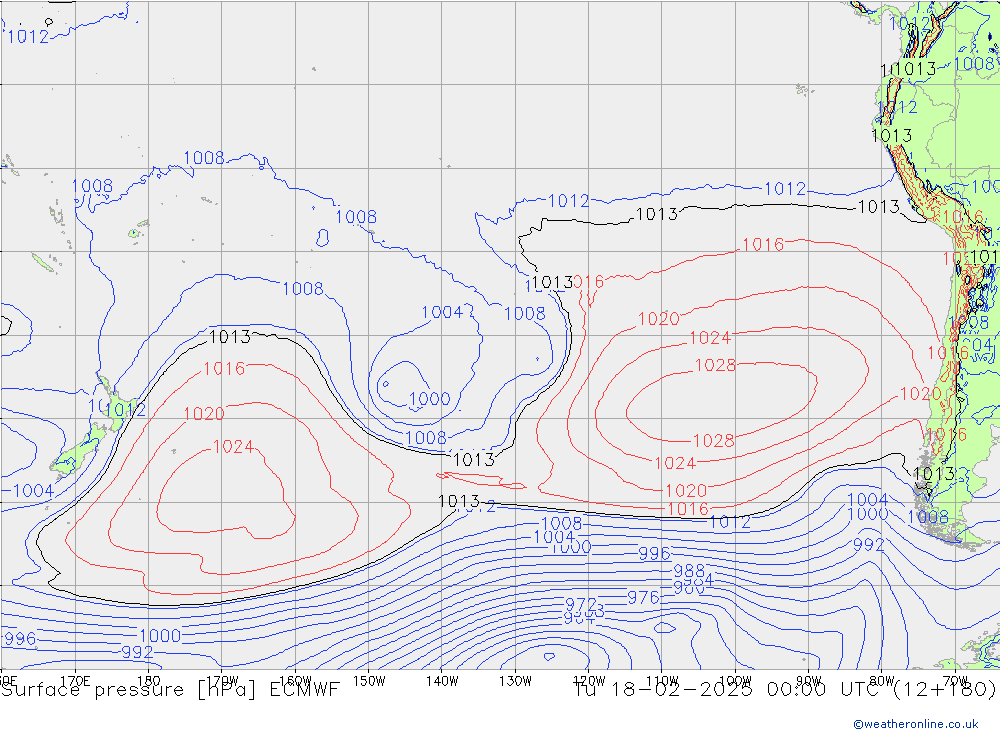
Task: Click the "Surface pressure [hPa] ECMWF" caption
Action: (x=170, y=690)
